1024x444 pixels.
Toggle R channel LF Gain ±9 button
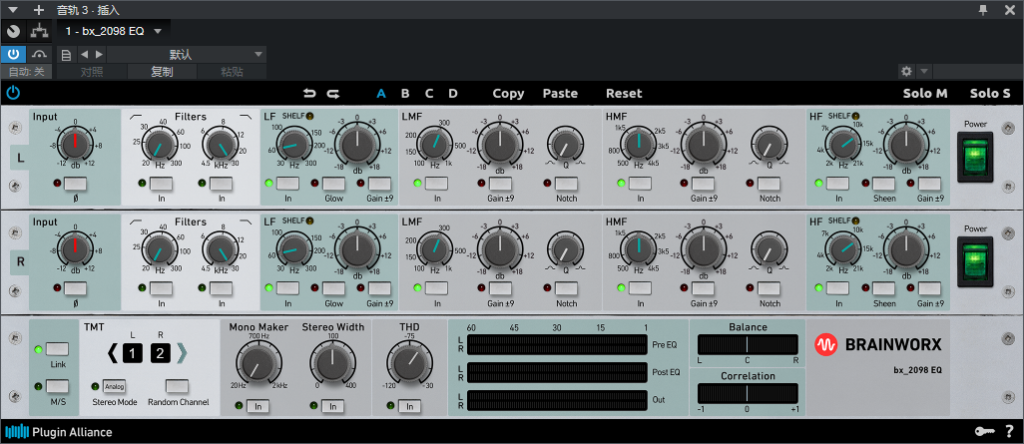tap(379, 289)
